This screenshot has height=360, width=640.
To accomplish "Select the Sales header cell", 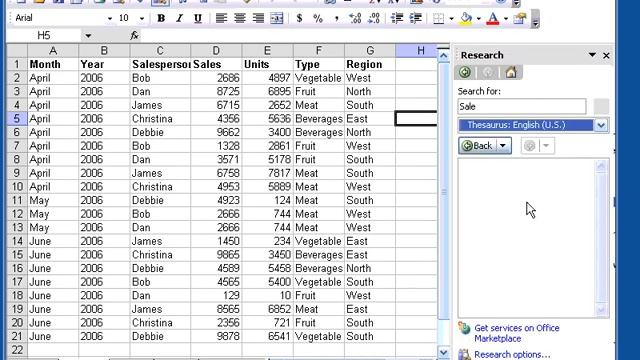I will 216,64.
